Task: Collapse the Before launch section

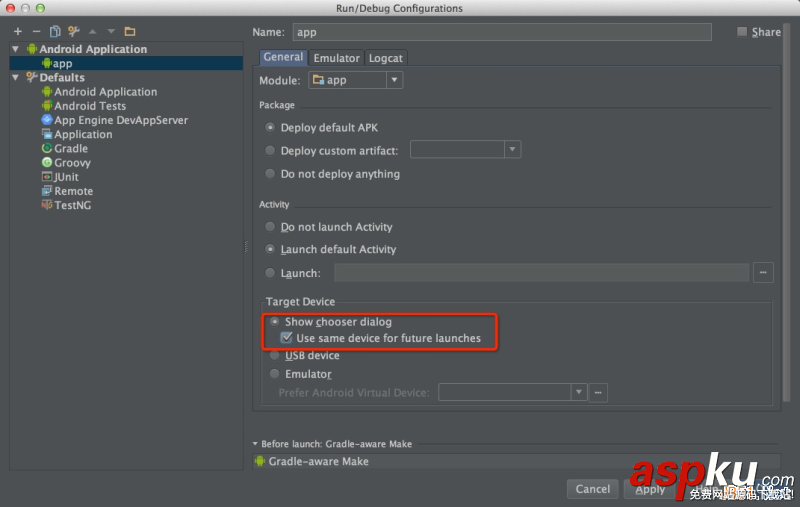Action: [255, 444]
